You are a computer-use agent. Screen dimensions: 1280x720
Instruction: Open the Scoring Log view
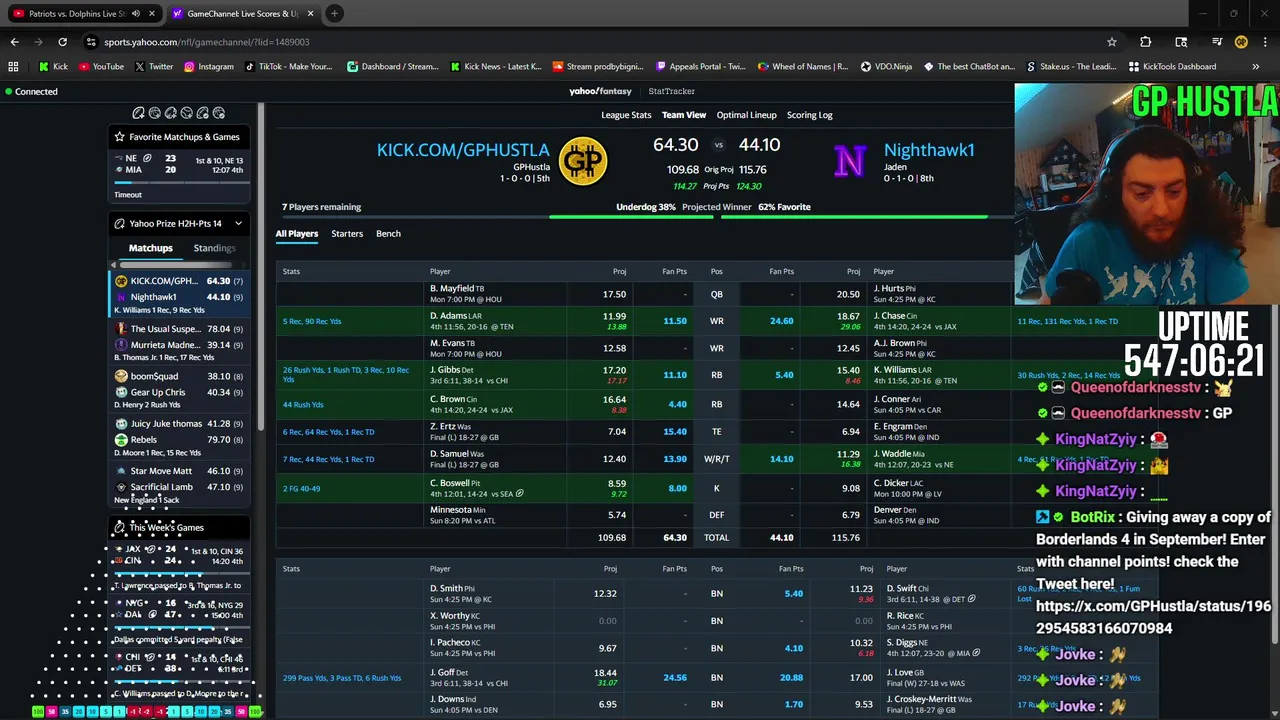809,115
